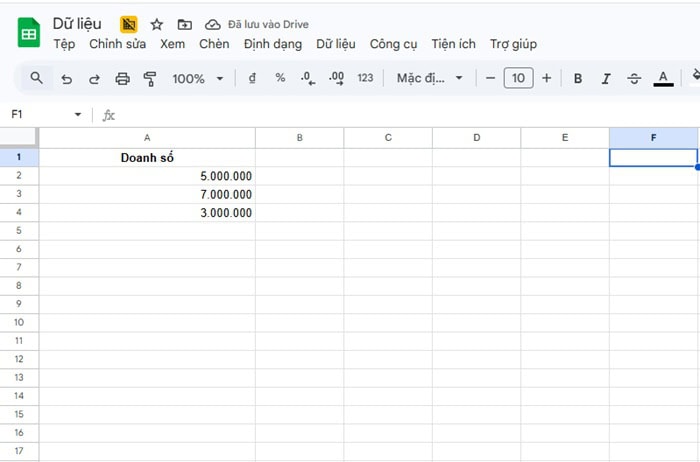Toggle italic formatting
Viewport: 700px width, 462px height.
[x=606, y=78]
